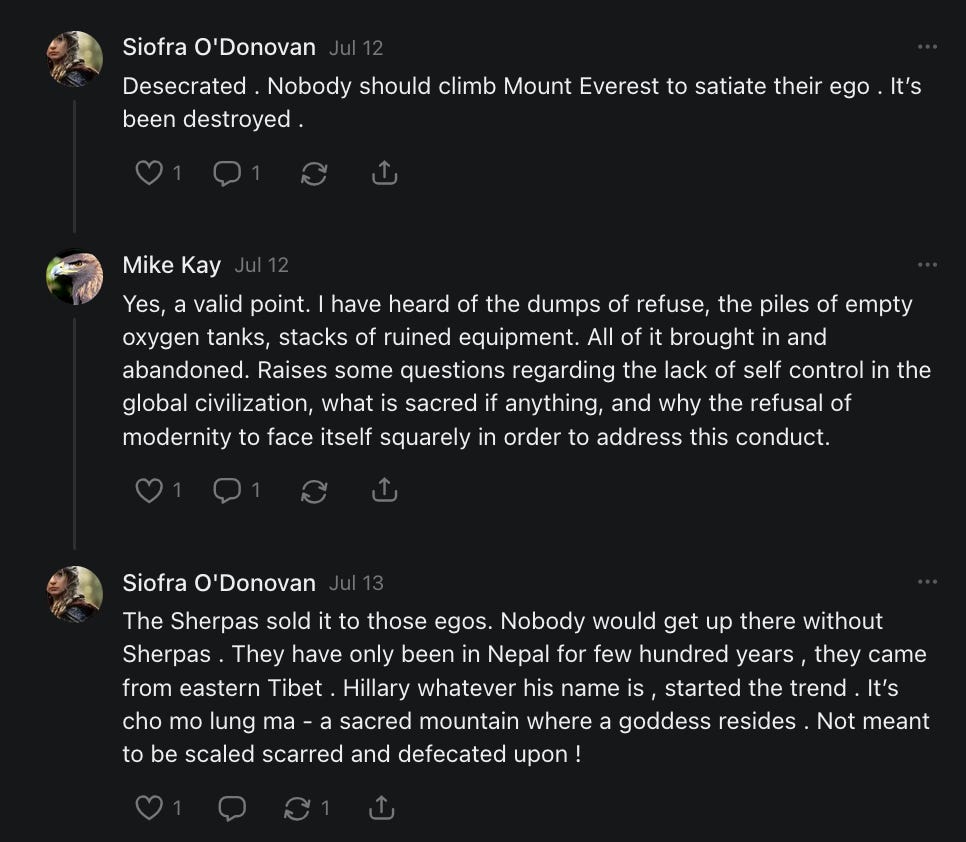966x842 pixels.
Task: Share Mike Kay's comment
Action: (384, 490)
